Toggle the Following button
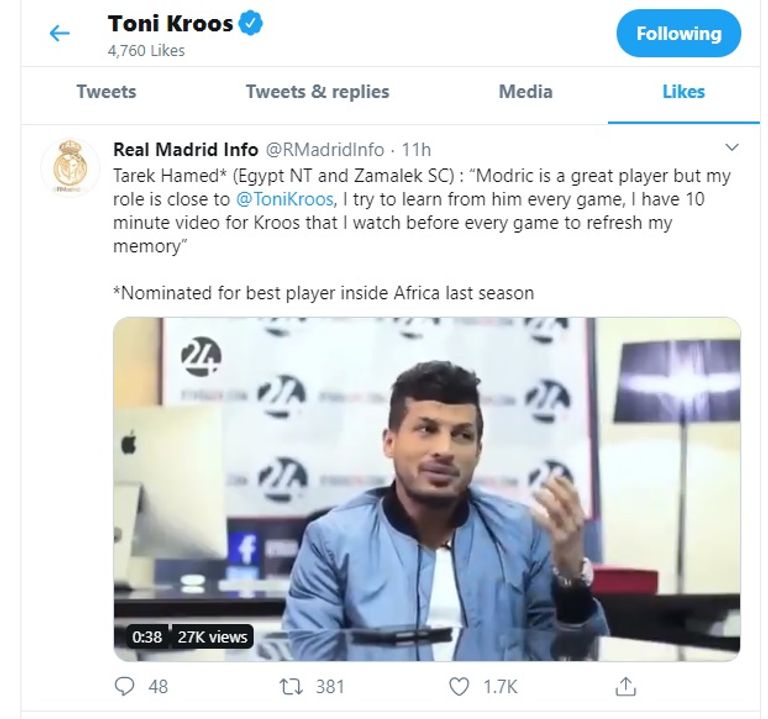 [678, 34]
